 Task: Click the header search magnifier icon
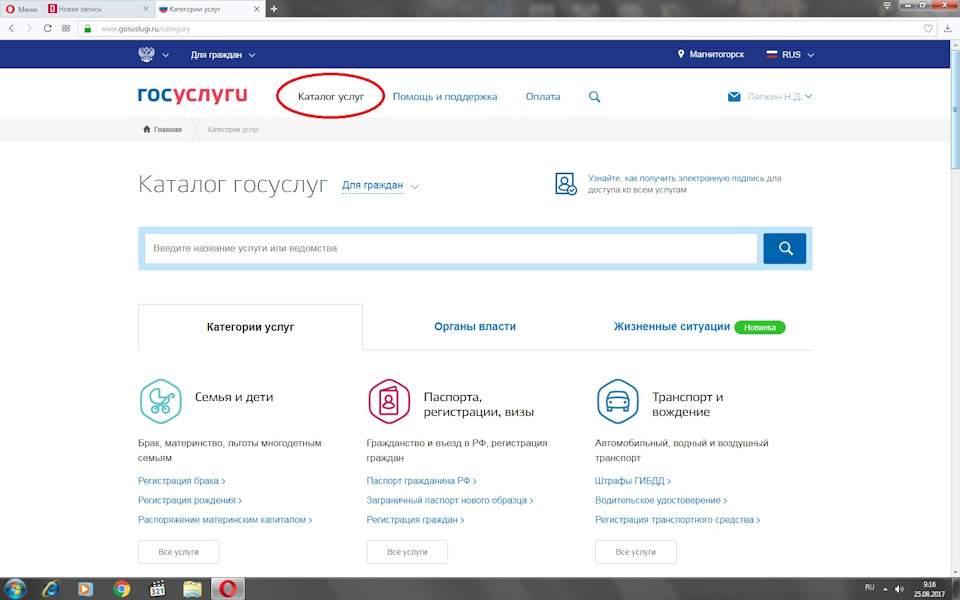[594, 97]
